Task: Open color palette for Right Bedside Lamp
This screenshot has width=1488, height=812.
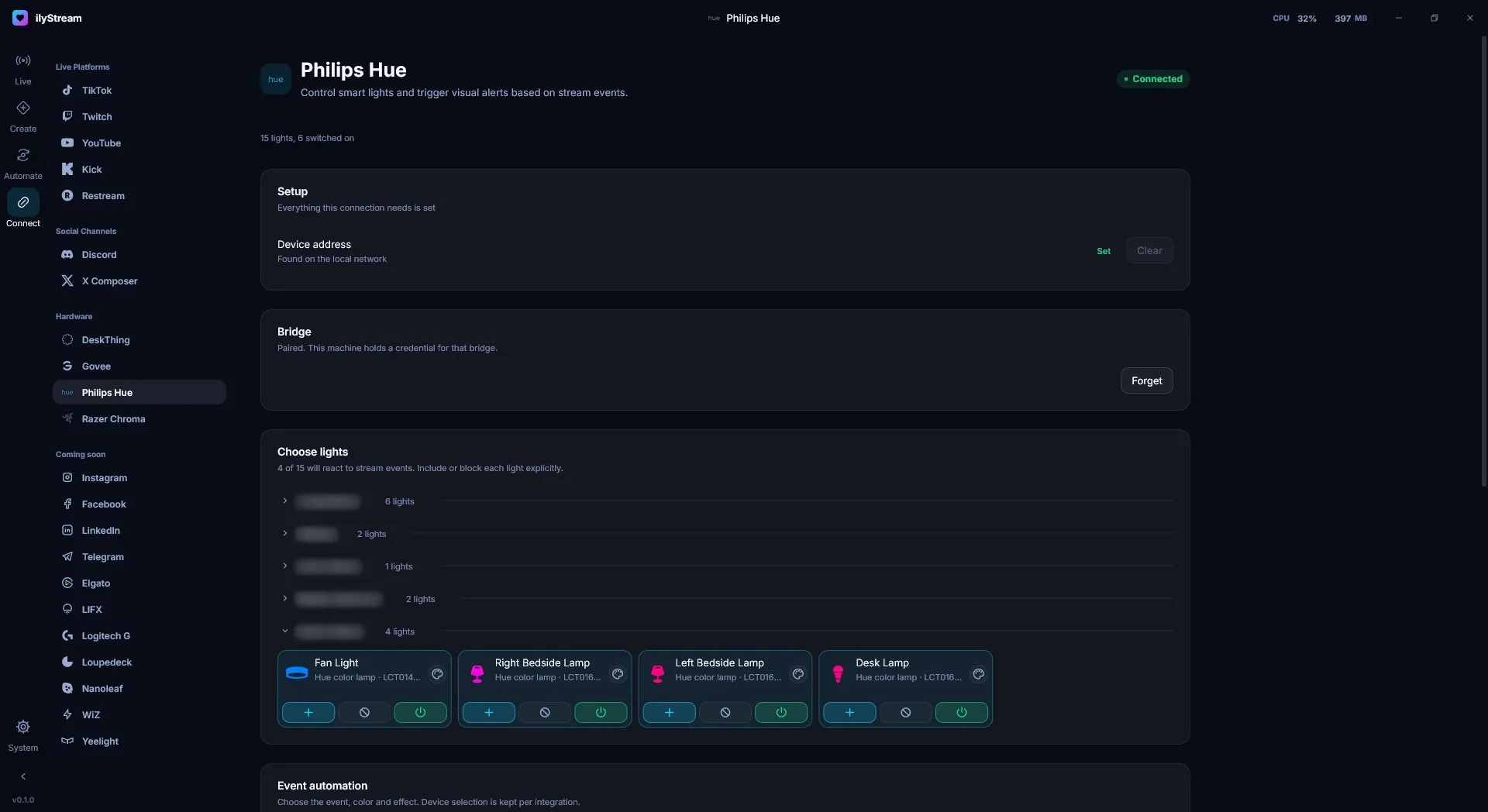Action: pyautogui.click(x=618, y=674)
